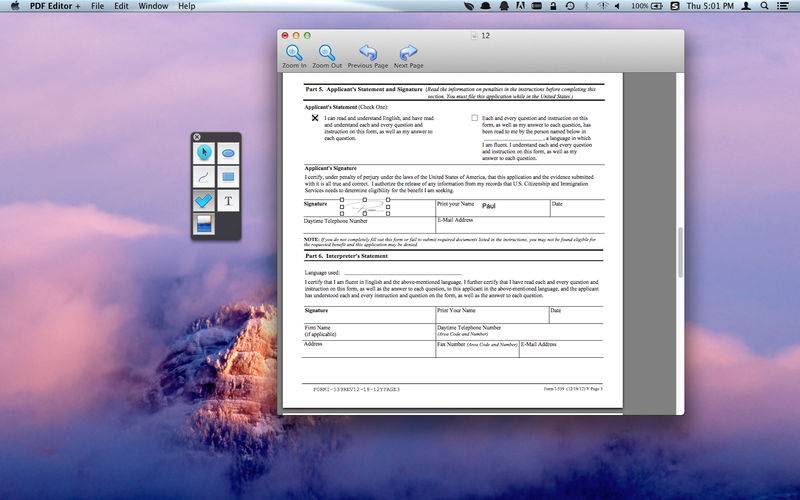Click the Bluetooth menu bar icon
Image resolution: width=800 pixels, height=500 pixels.
click(587, 6)
